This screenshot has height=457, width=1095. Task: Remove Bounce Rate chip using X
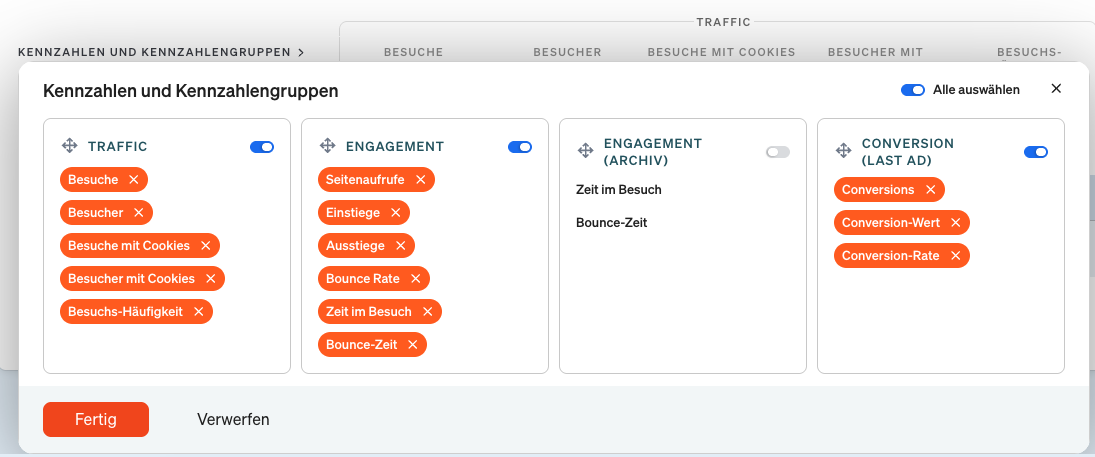416,279
